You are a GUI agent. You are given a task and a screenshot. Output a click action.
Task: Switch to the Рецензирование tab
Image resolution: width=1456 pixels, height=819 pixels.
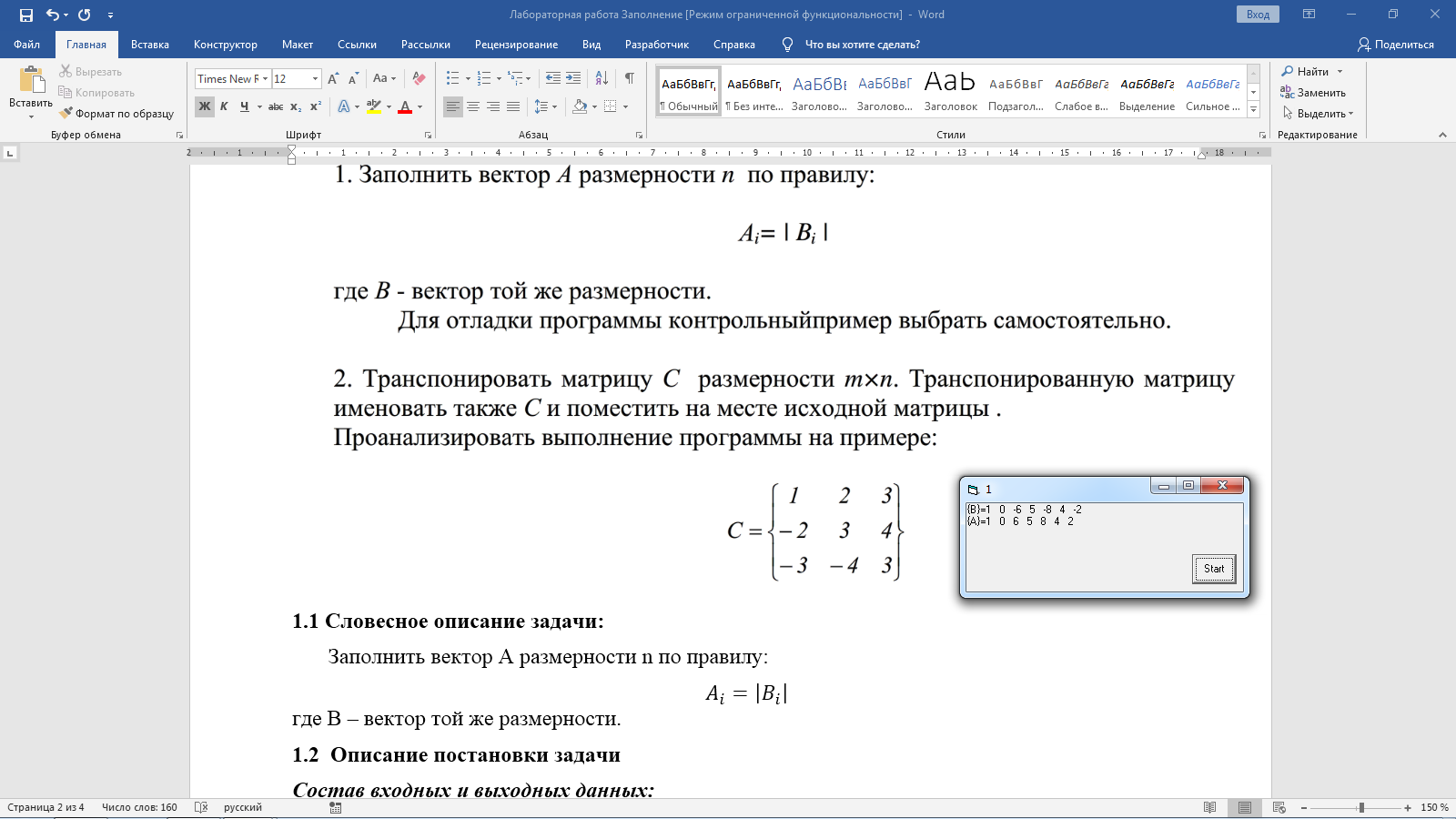pos(516,45)
